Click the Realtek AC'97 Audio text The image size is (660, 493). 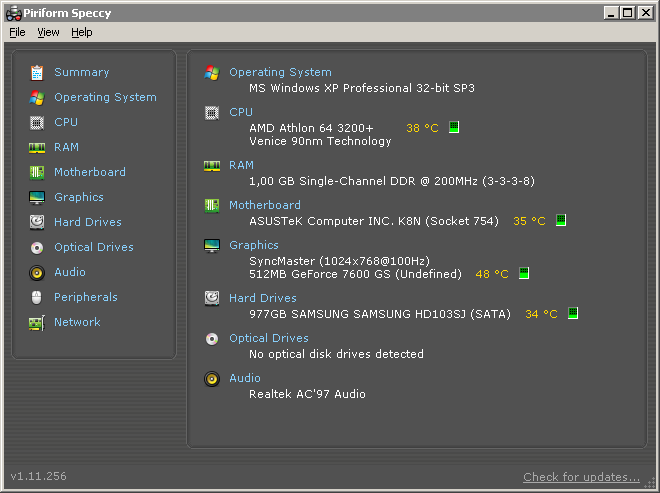click(307, 394)
